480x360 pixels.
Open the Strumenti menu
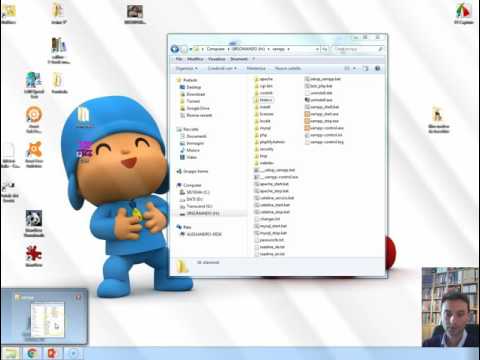pos(239,59)
